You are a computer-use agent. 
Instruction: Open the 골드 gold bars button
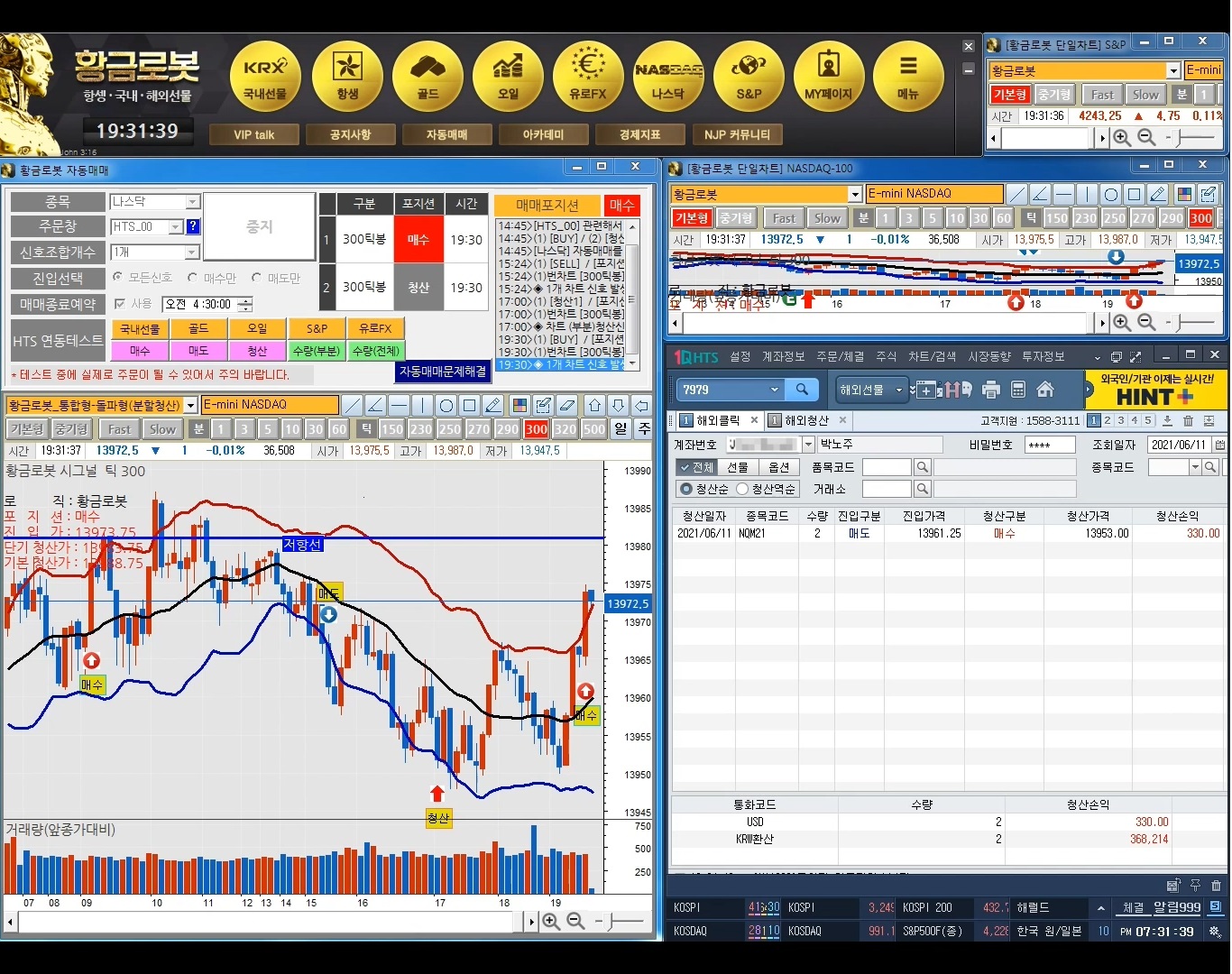coord(428,77)
